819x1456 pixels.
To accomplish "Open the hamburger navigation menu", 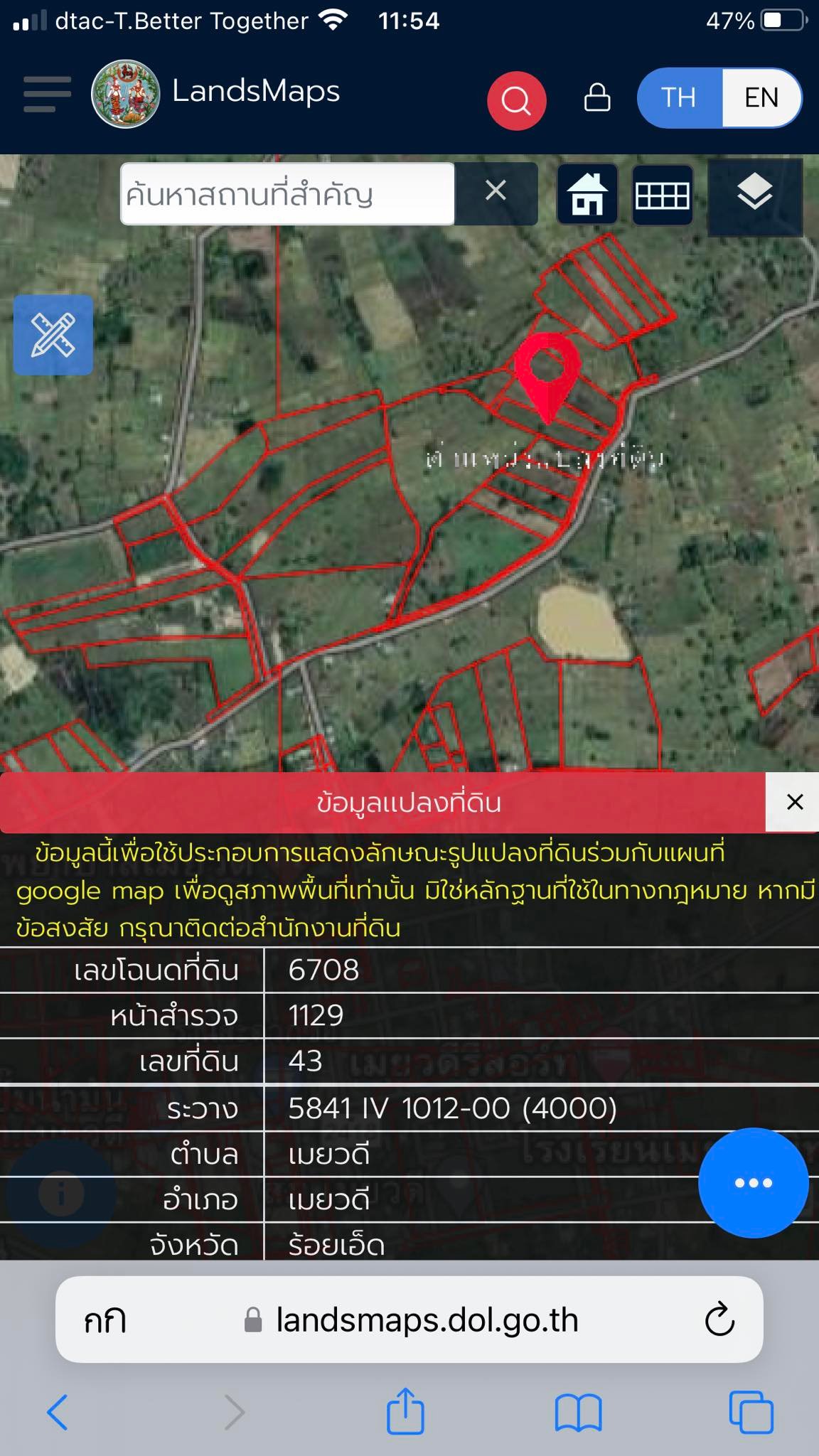I will 47,95.
